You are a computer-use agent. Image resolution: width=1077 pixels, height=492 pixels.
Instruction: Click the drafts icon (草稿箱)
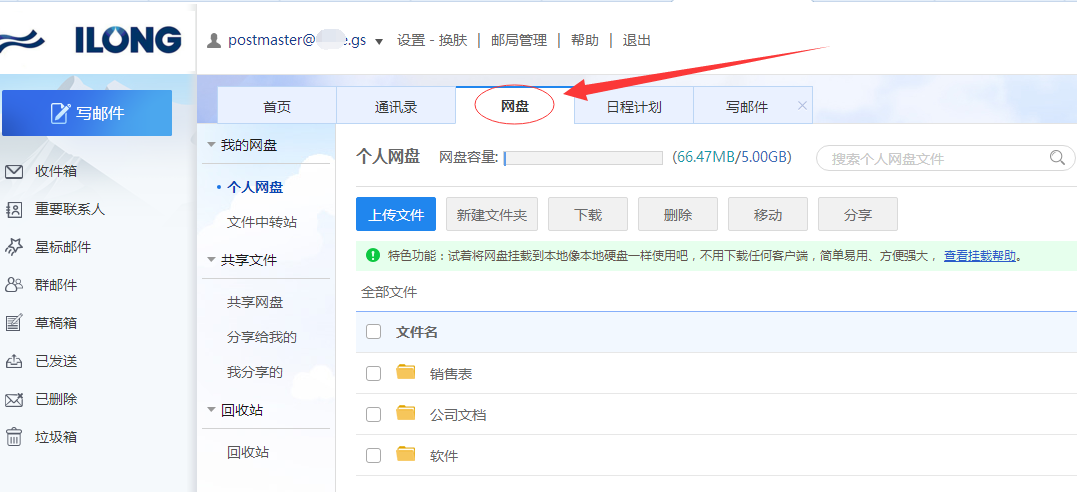[x=14, y=323]
